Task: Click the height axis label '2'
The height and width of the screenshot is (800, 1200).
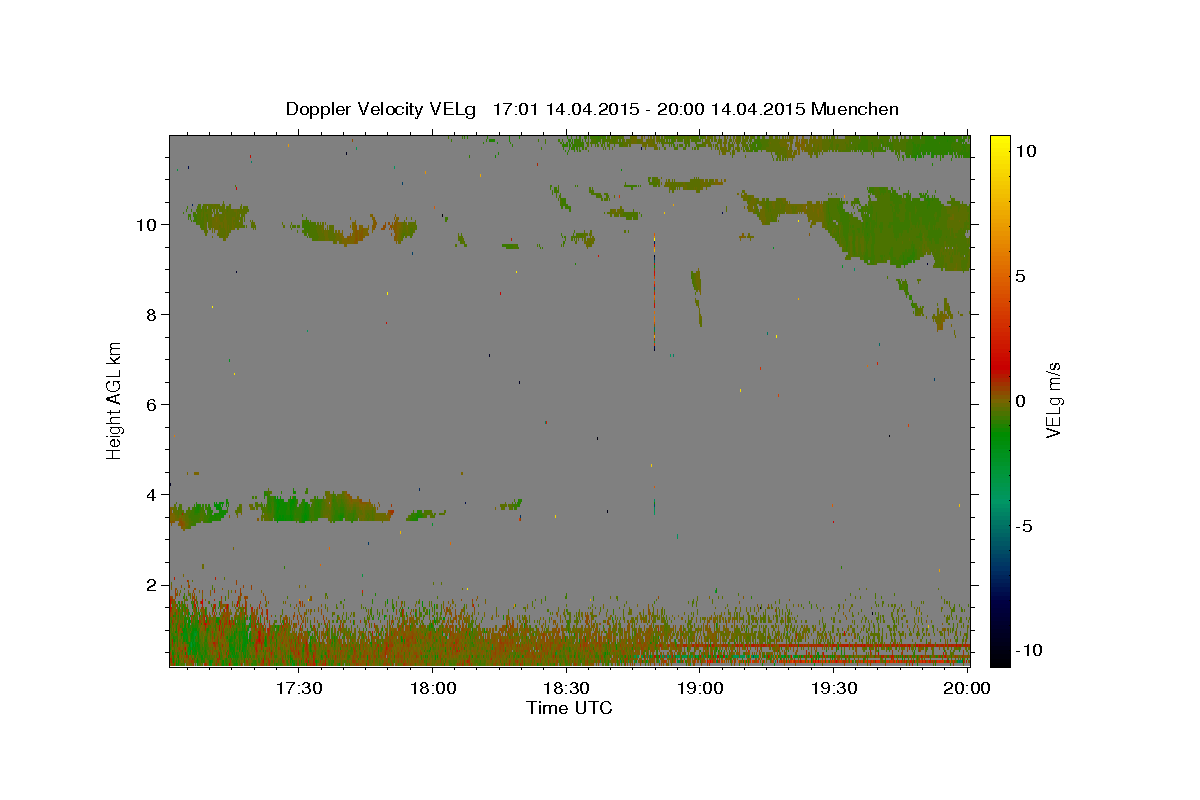Action: point(151,584)
